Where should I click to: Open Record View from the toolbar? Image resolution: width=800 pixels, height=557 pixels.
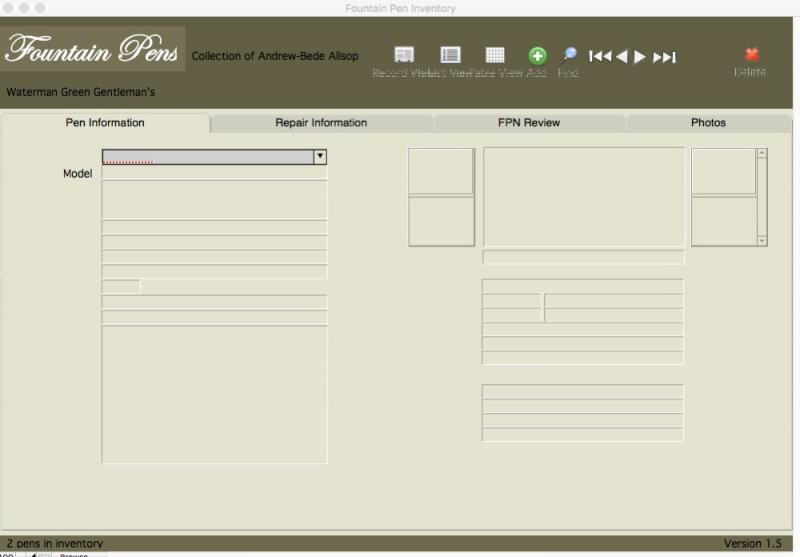[x=404, y=56]
